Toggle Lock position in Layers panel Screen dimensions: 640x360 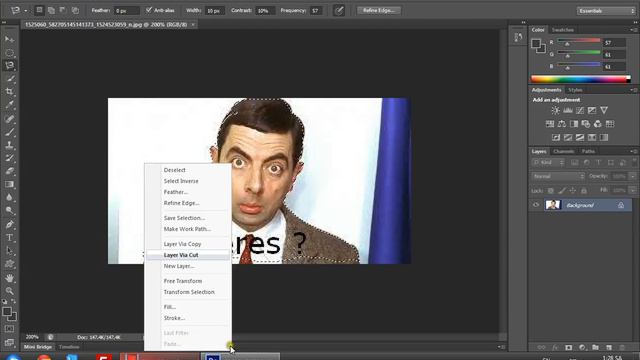point(573,191)
